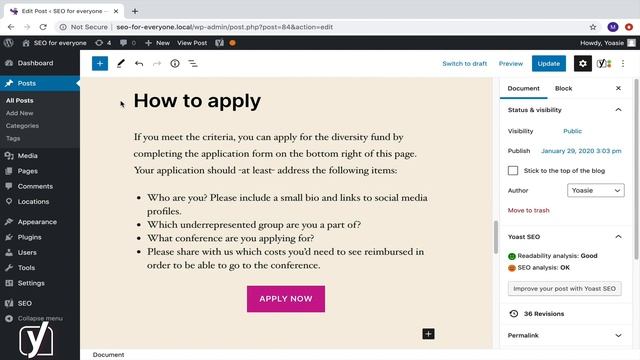Viewport: 640px width, 360px height.
Task: Open more tools and options menu
Action: point(623,64)
